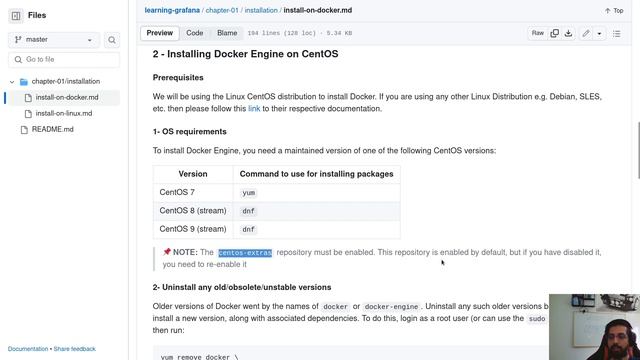Click the CentOS 7 table cell

[193, 193]
